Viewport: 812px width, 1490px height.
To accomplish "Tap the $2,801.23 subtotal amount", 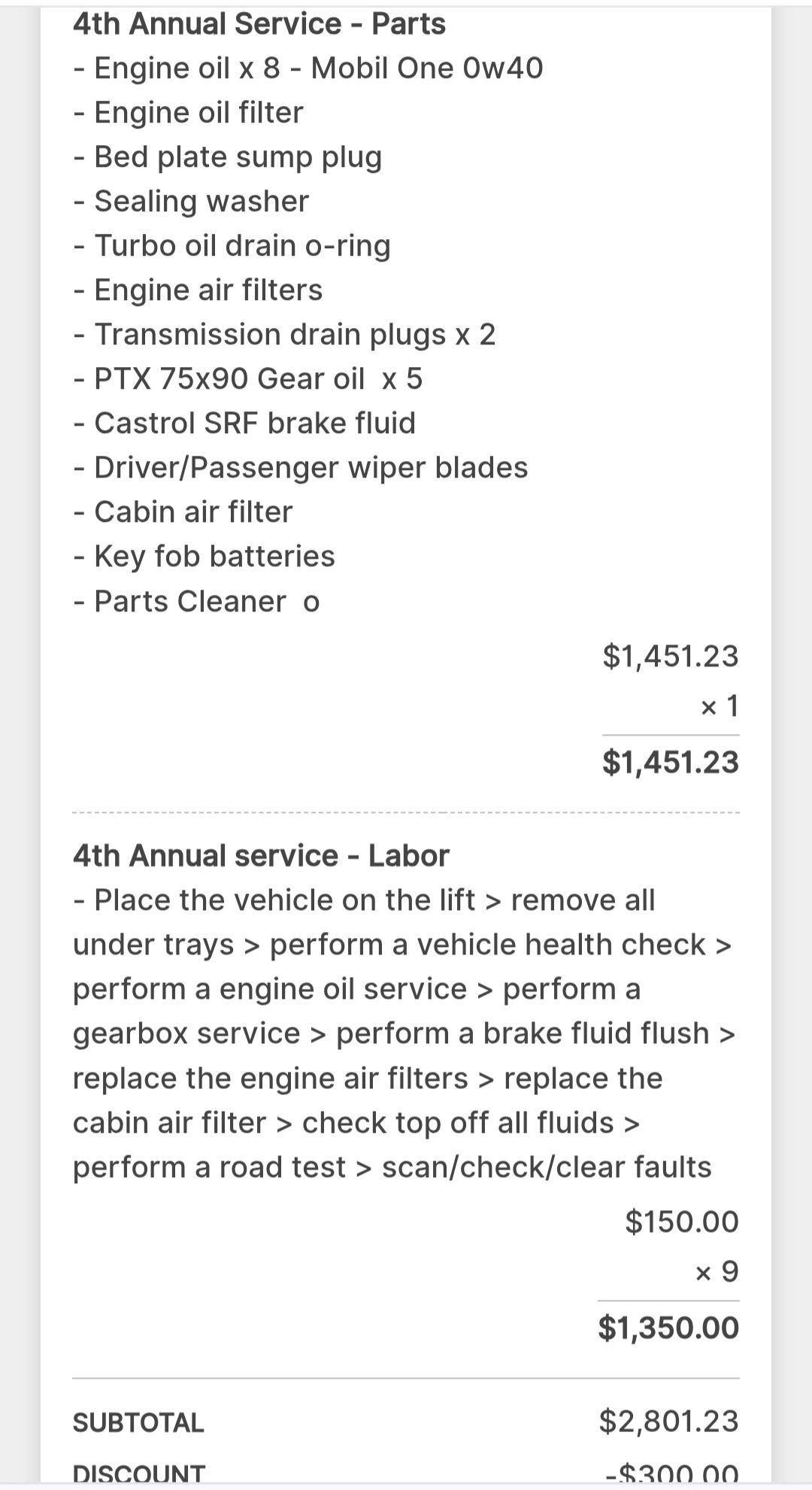I will click(x=669, y=1422).
